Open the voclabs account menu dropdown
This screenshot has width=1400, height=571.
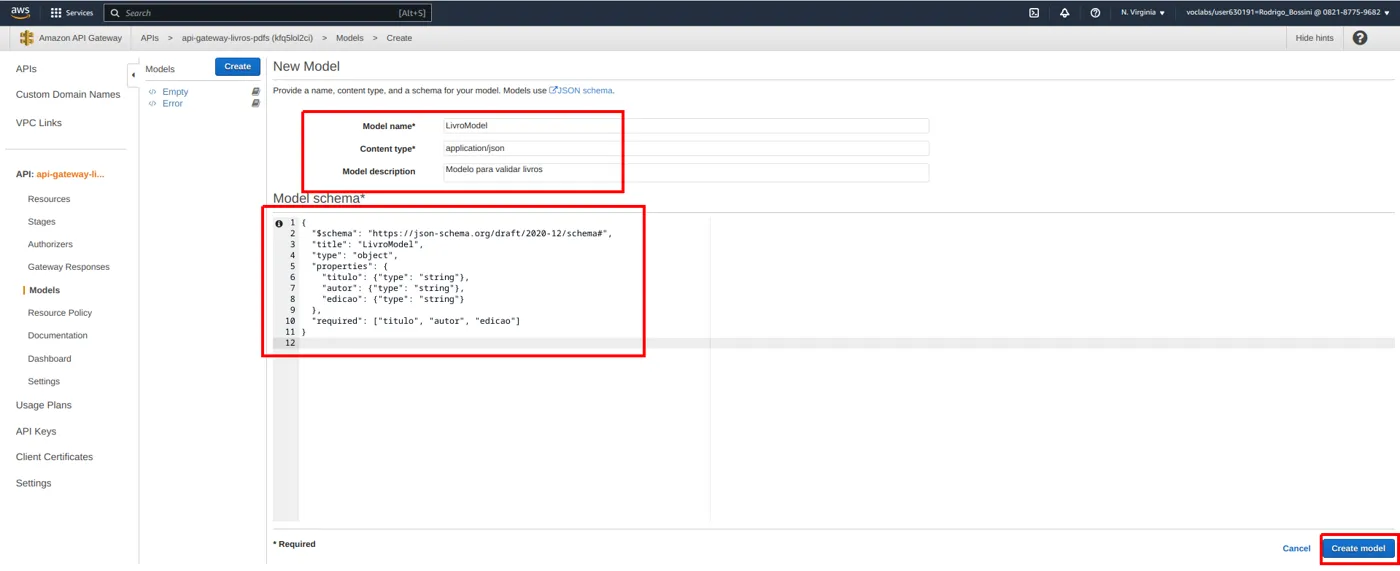coord(1287,13)
